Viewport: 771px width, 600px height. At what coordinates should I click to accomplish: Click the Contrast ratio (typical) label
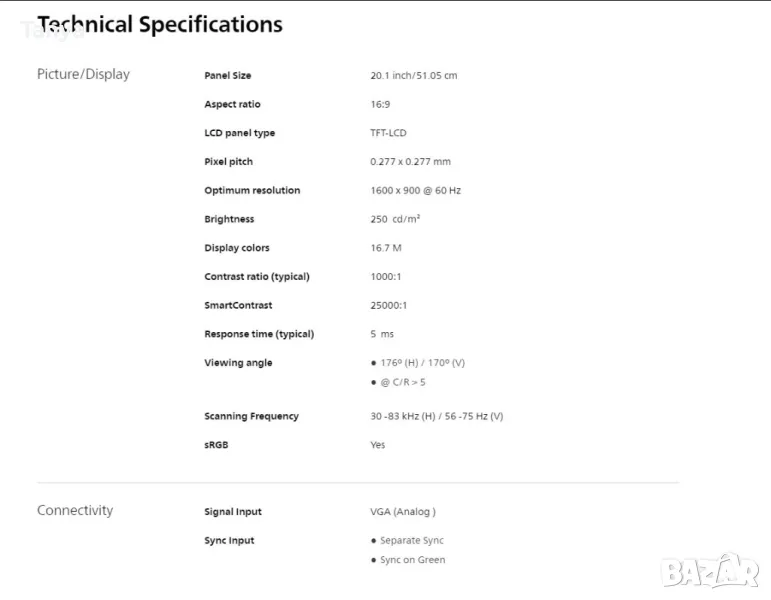[257, 277]
